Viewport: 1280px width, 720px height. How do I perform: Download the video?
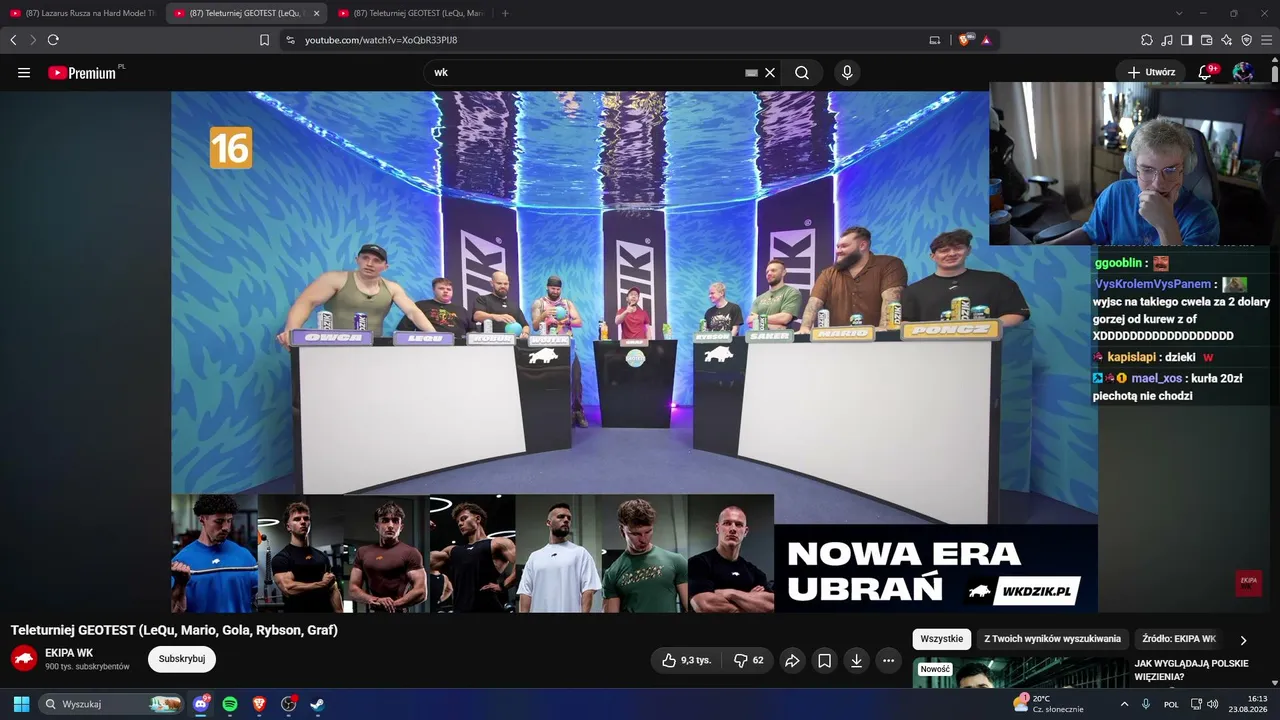coord(856,660)
